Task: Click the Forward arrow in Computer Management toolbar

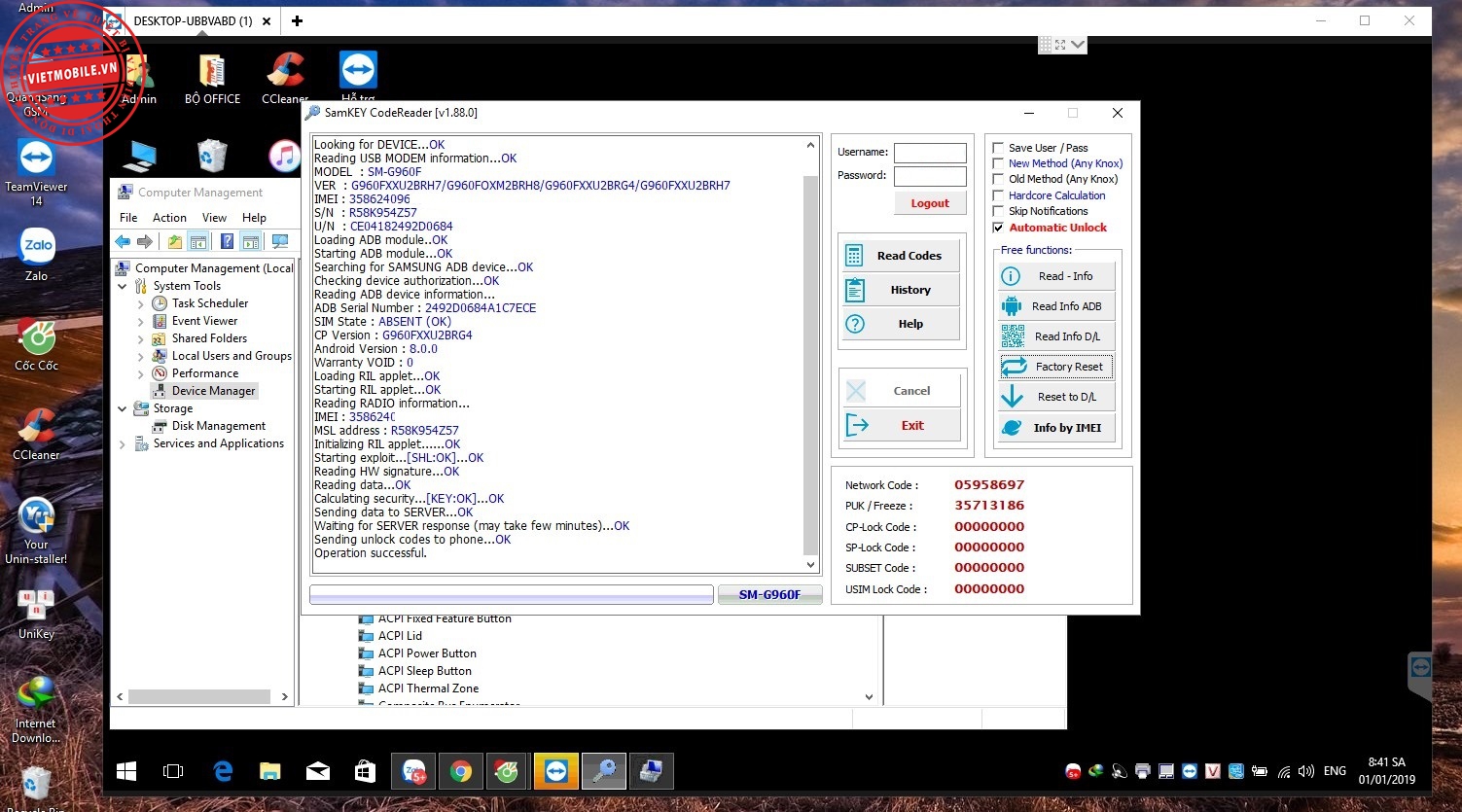Action: point(144,241)
